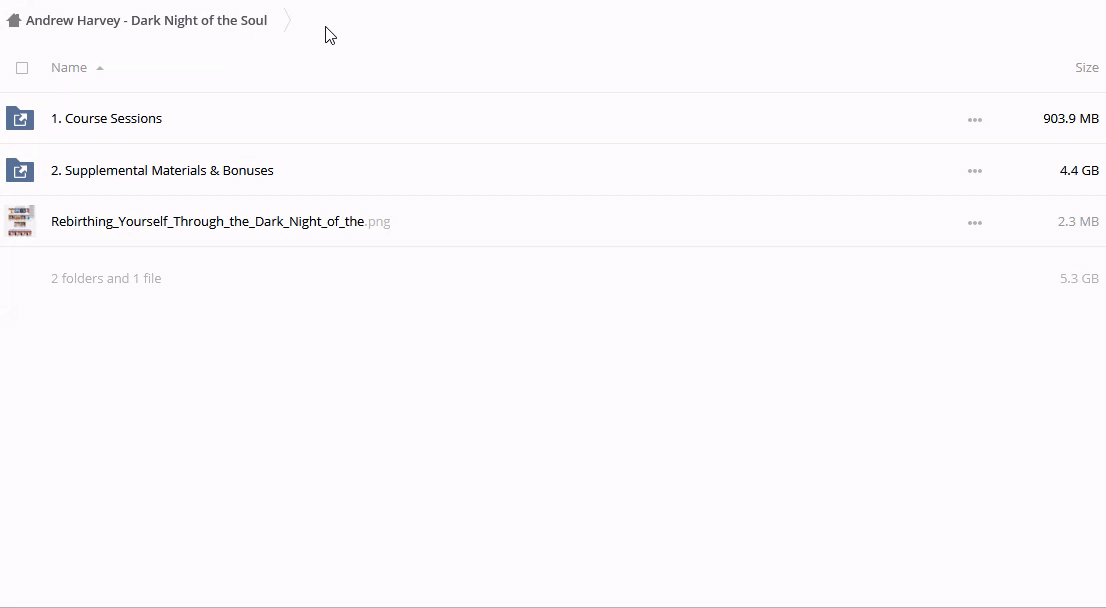The height and width of the screenshot is (608, 1106).
Task: Show more options for Supplemental Materials & Bonuses
Action: click(974, 171)
